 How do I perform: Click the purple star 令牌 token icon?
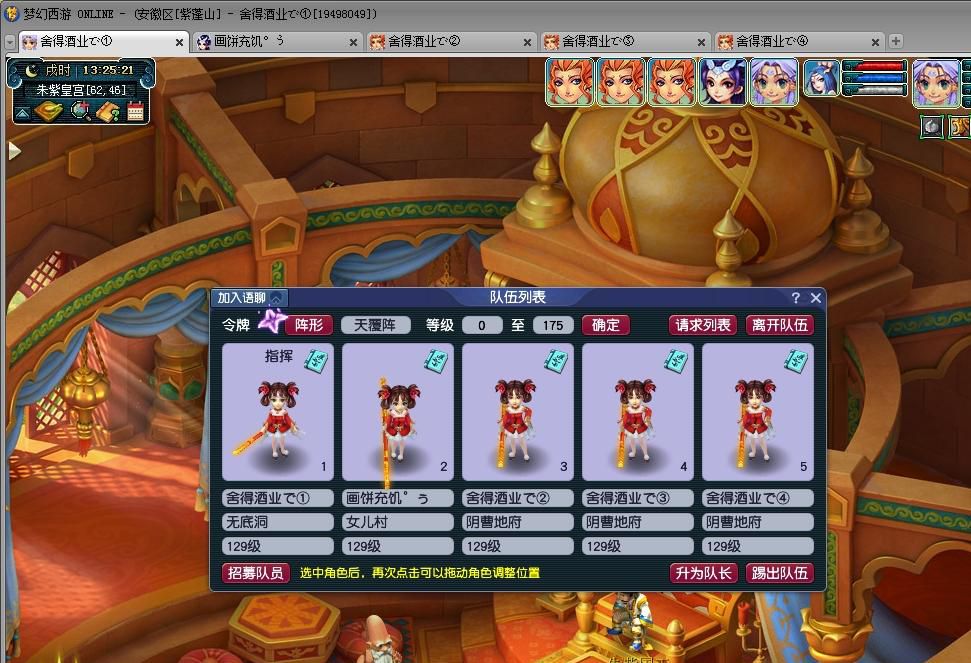[x=272, y=321]
